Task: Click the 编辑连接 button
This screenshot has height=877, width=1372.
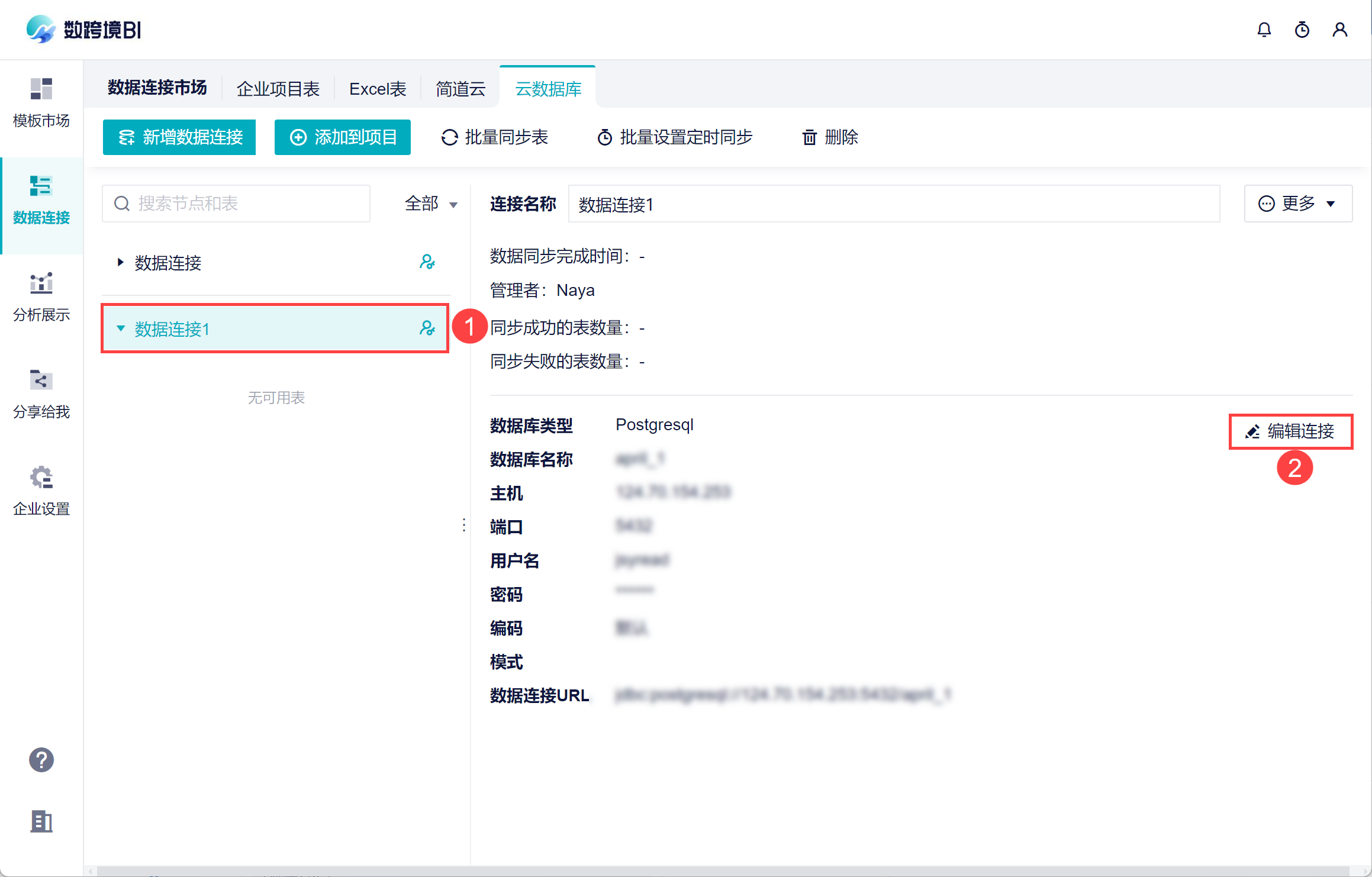Action: pyautogui.click(x=1291, y=431)
